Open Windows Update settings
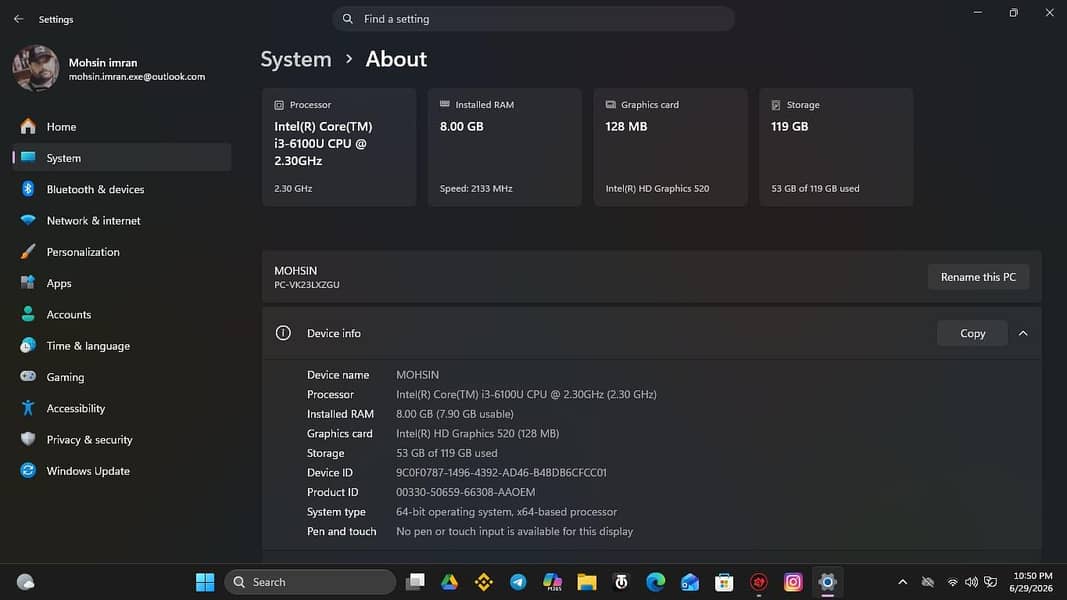1067x600 pixels. pos(122,471)
